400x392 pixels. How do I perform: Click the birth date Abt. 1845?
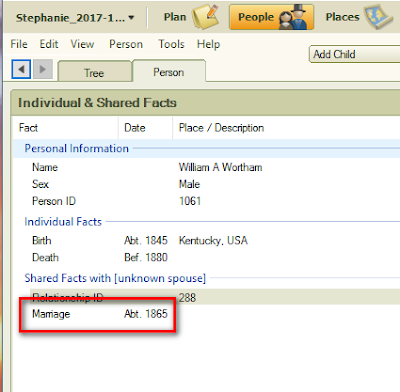pos(146,240)
